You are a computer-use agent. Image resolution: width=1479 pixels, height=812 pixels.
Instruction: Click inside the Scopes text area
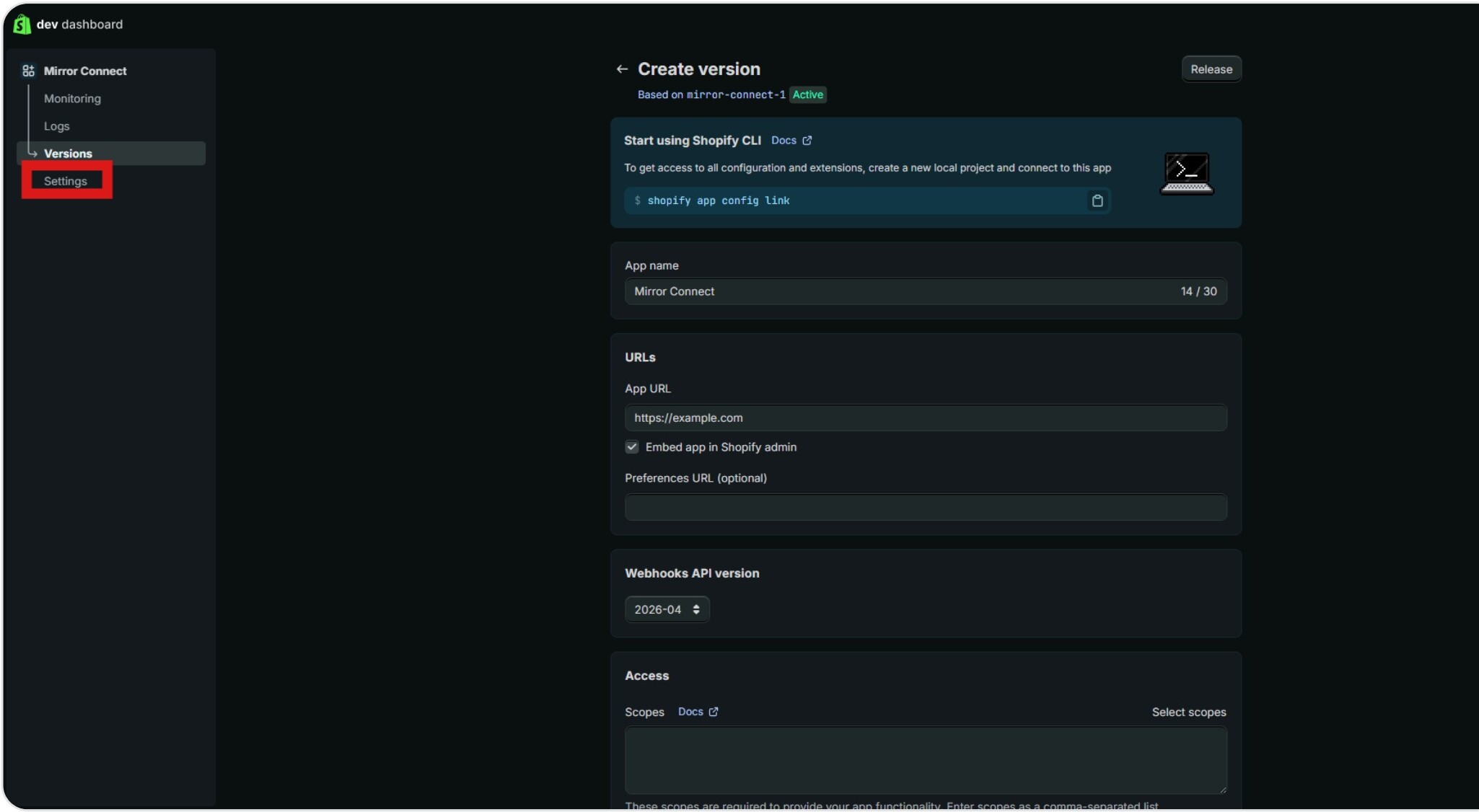click(x=926, y=760)
